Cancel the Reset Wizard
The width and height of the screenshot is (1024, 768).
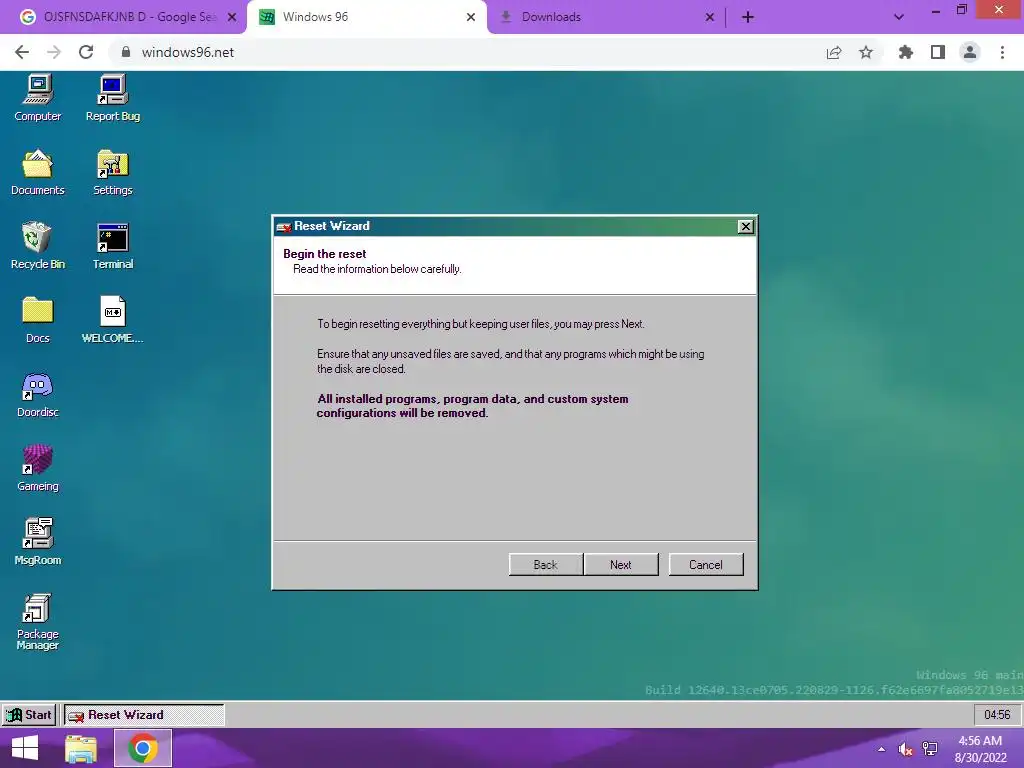[705, 565]
